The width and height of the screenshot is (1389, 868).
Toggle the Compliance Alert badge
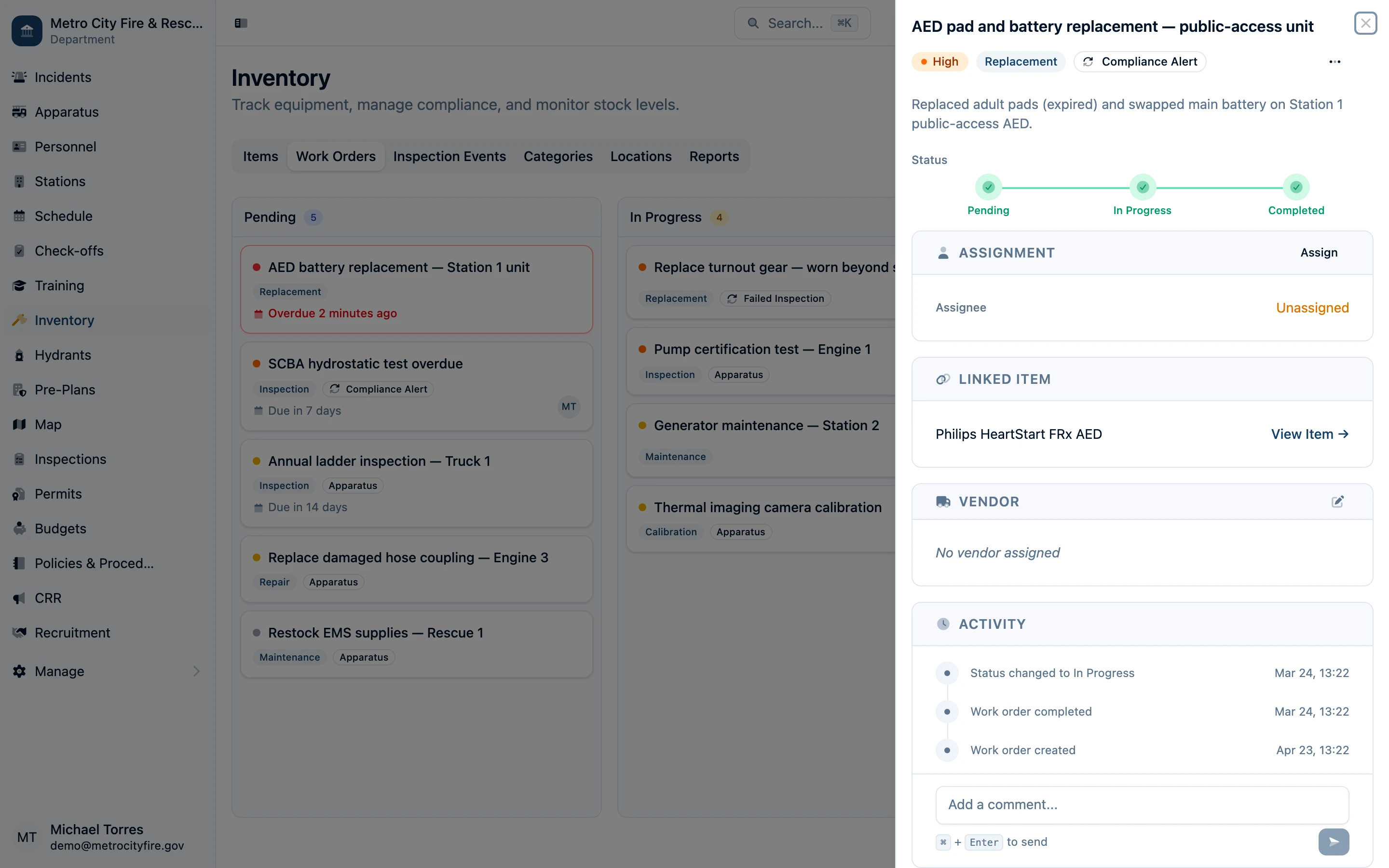(x=1140, y=61)
